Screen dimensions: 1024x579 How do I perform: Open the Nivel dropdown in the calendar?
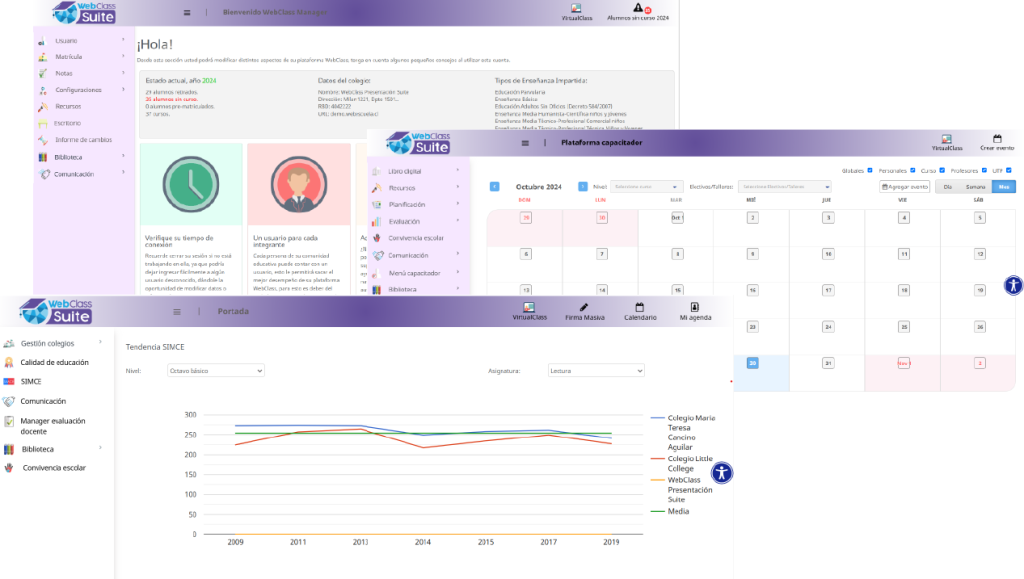coord(647,187)
